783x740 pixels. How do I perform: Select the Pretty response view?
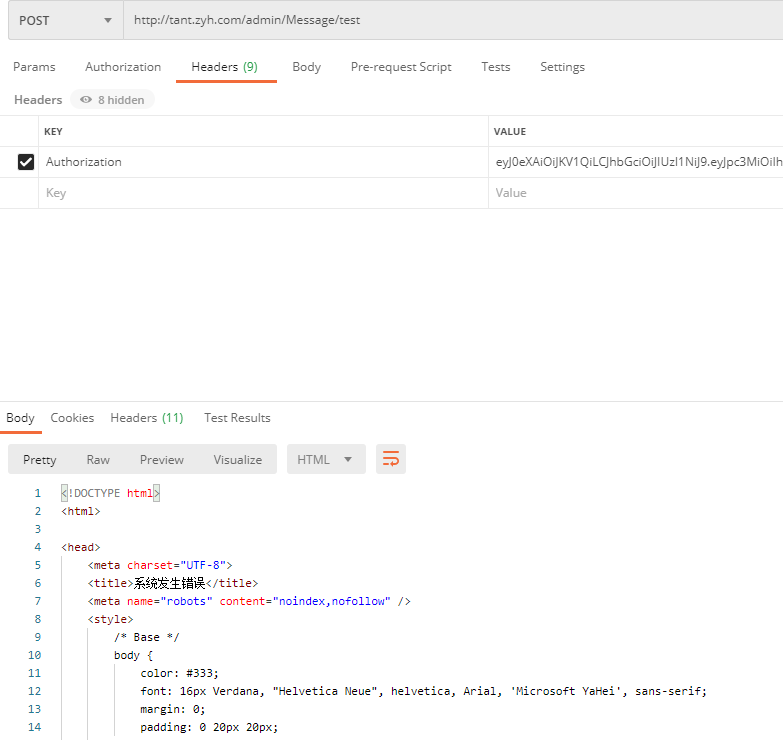tap(39, 459)
